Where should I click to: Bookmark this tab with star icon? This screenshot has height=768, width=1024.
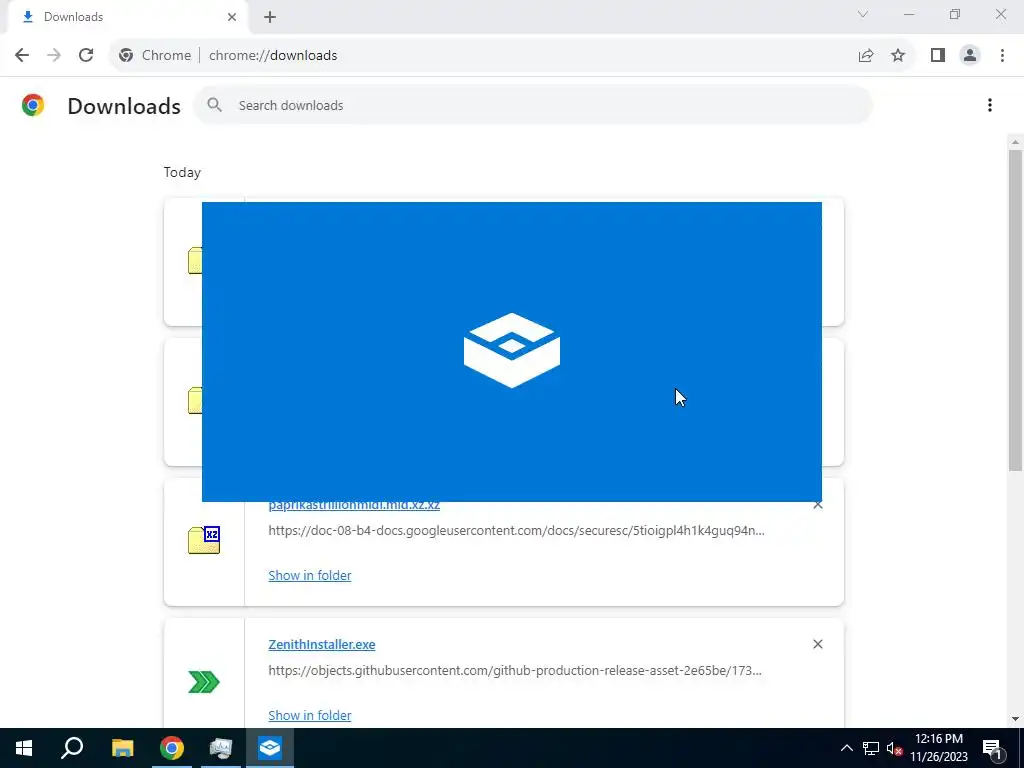898,56
